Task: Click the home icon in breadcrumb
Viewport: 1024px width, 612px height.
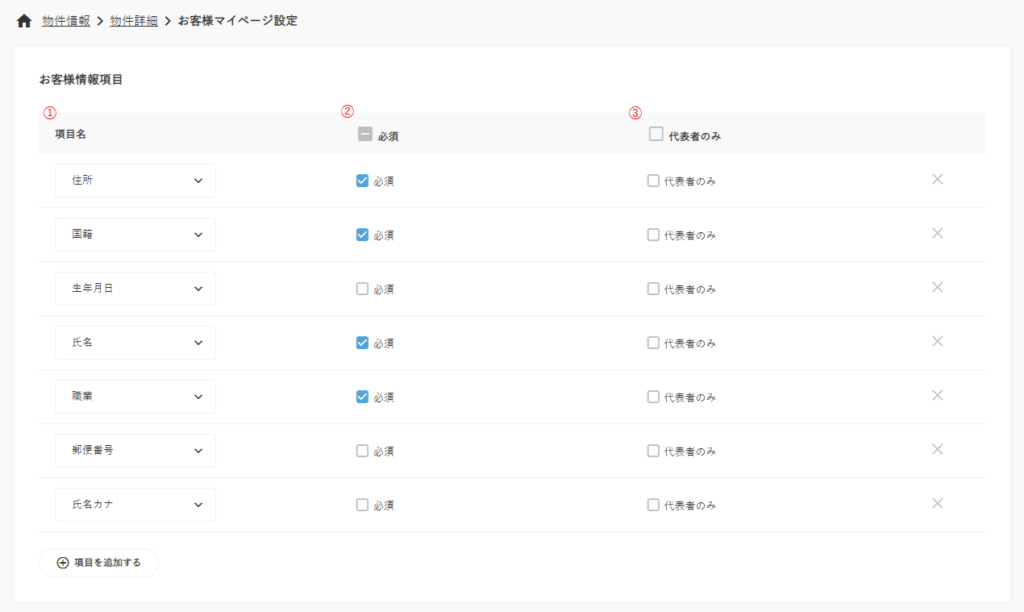Action: pyautogui.click(x=25, y=21)
